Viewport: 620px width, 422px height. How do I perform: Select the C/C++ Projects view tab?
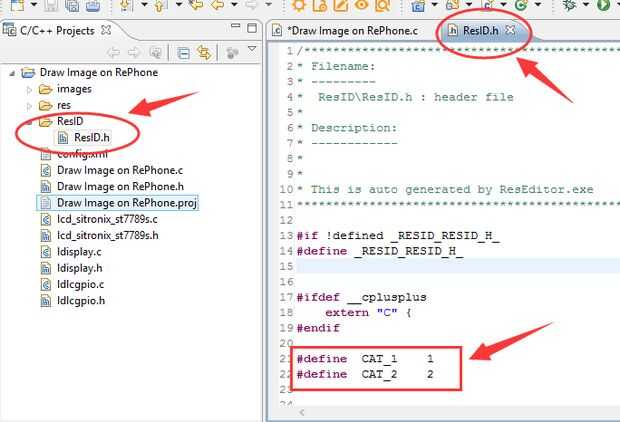coord(57,30)
